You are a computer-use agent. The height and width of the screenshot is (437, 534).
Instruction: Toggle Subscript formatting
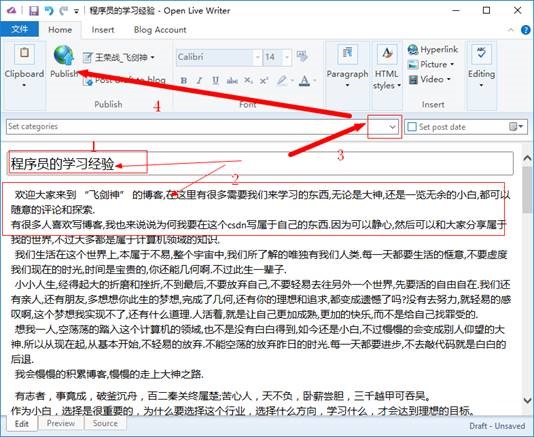point(248,80)
